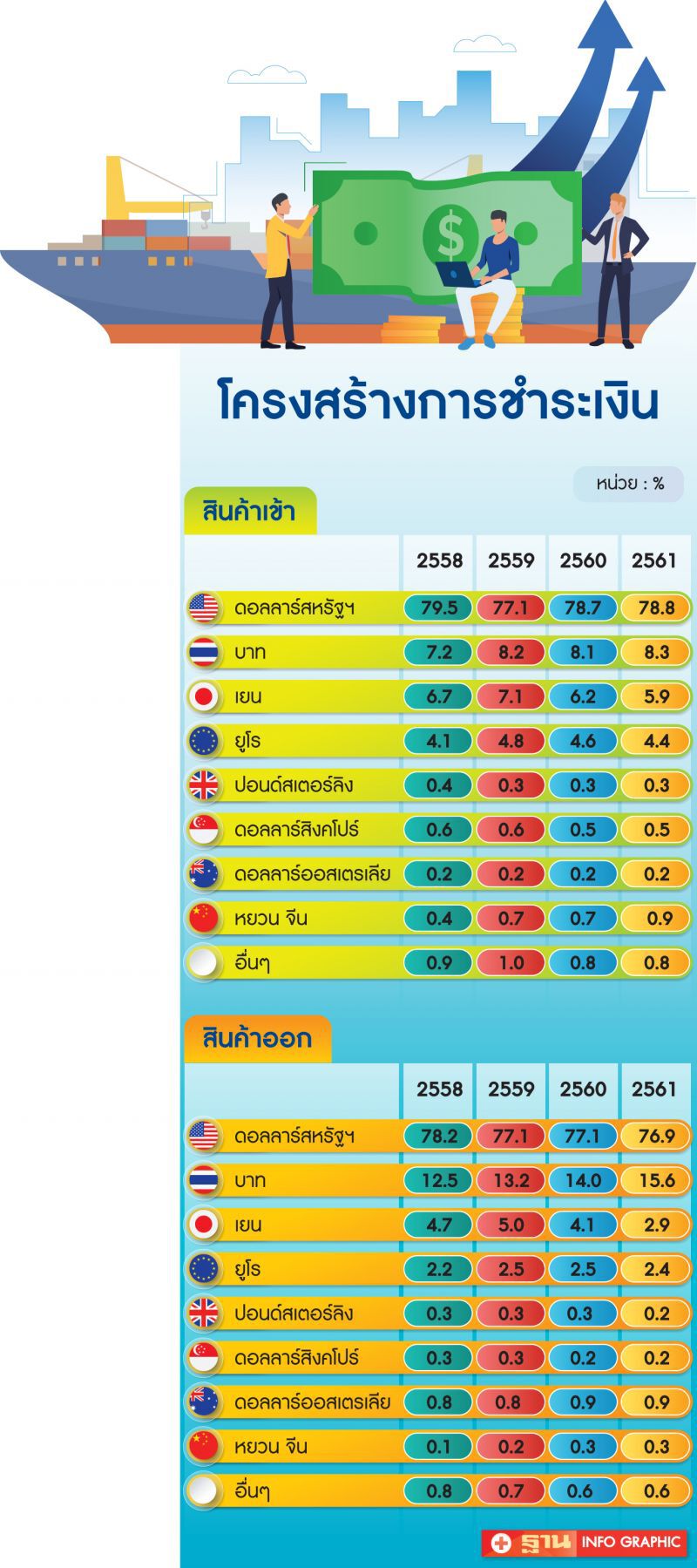Click the value 6.7 in the import เยน row

(438, 696)
